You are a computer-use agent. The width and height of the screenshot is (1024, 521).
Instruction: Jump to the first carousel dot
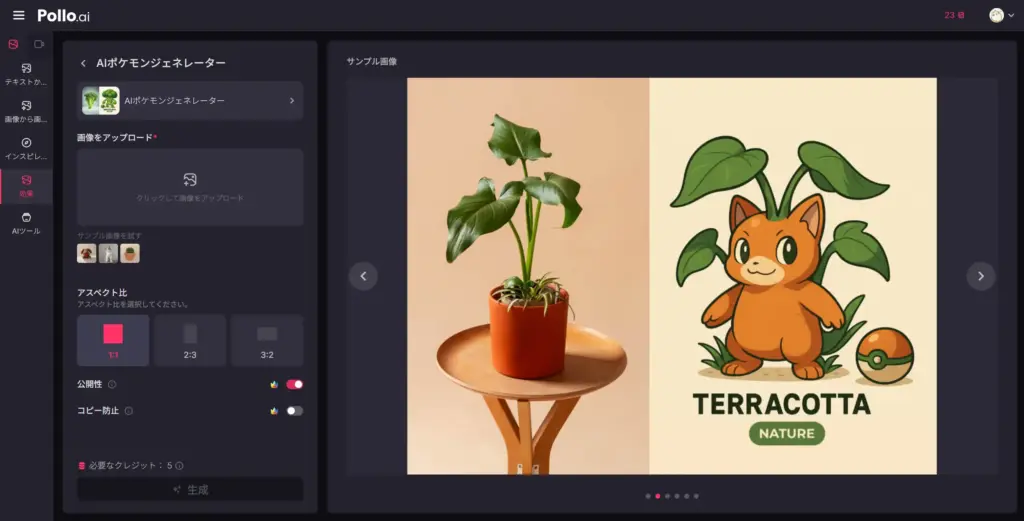pos(648,496)
